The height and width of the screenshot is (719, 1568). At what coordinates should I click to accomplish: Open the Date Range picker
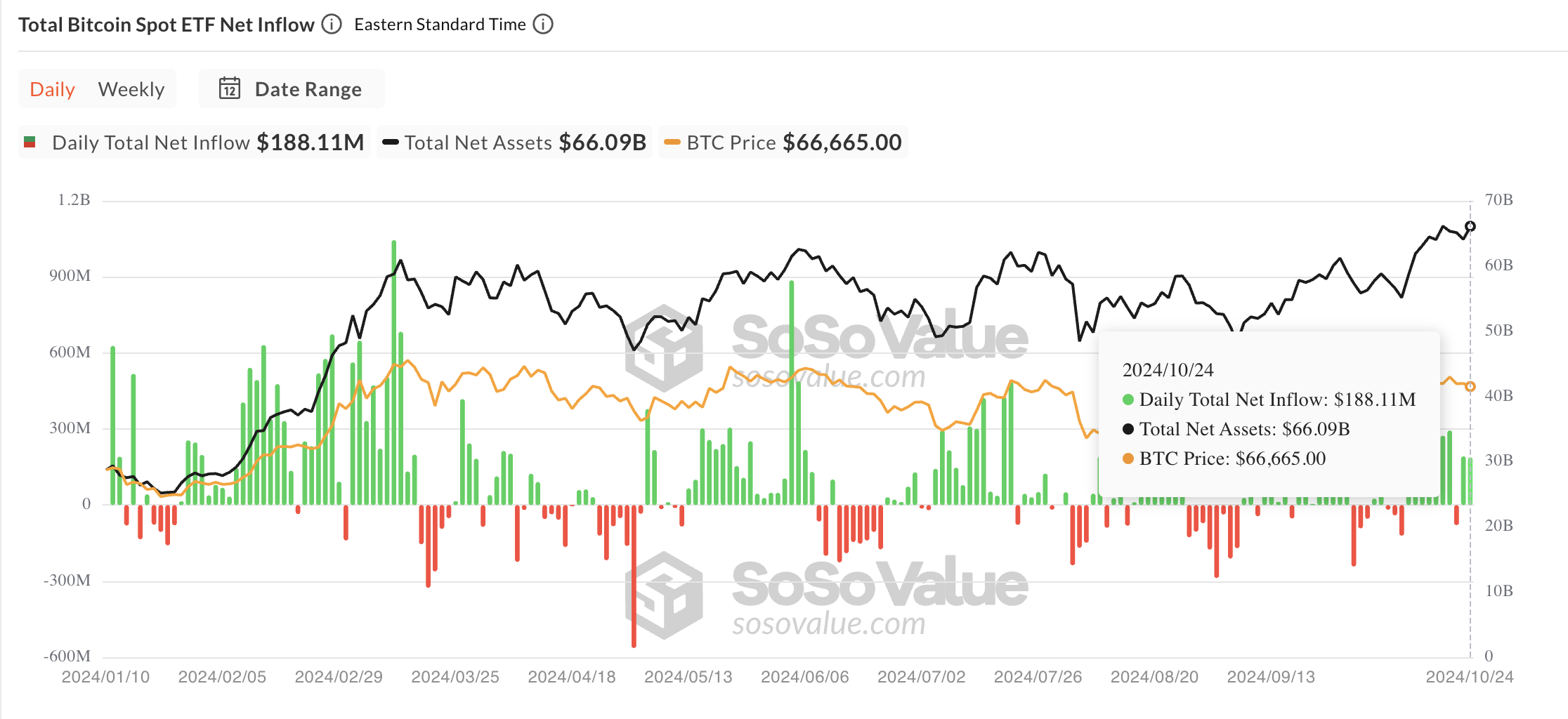click(308, 88)
